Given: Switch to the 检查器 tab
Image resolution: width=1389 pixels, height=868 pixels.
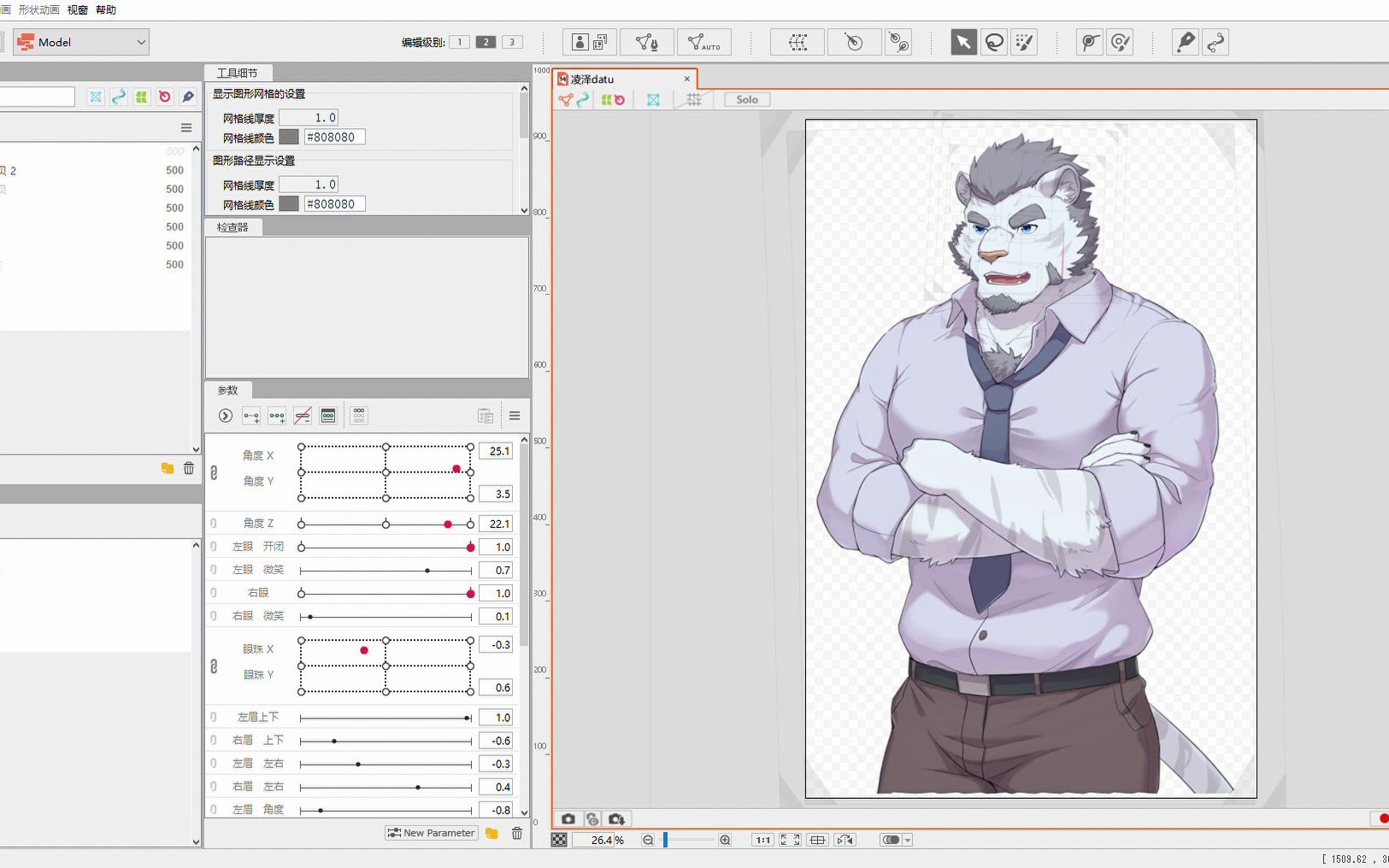Looking at the screenshot, I should 232,227.
